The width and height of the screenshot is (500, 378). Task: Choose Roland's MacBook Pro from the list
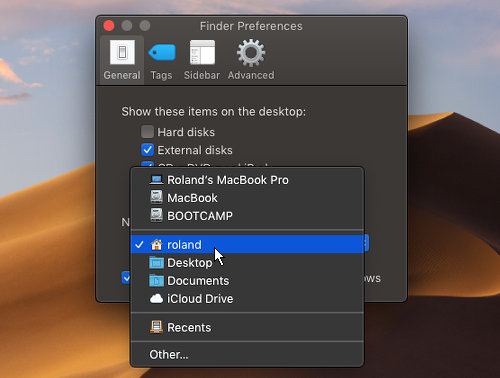247,180
